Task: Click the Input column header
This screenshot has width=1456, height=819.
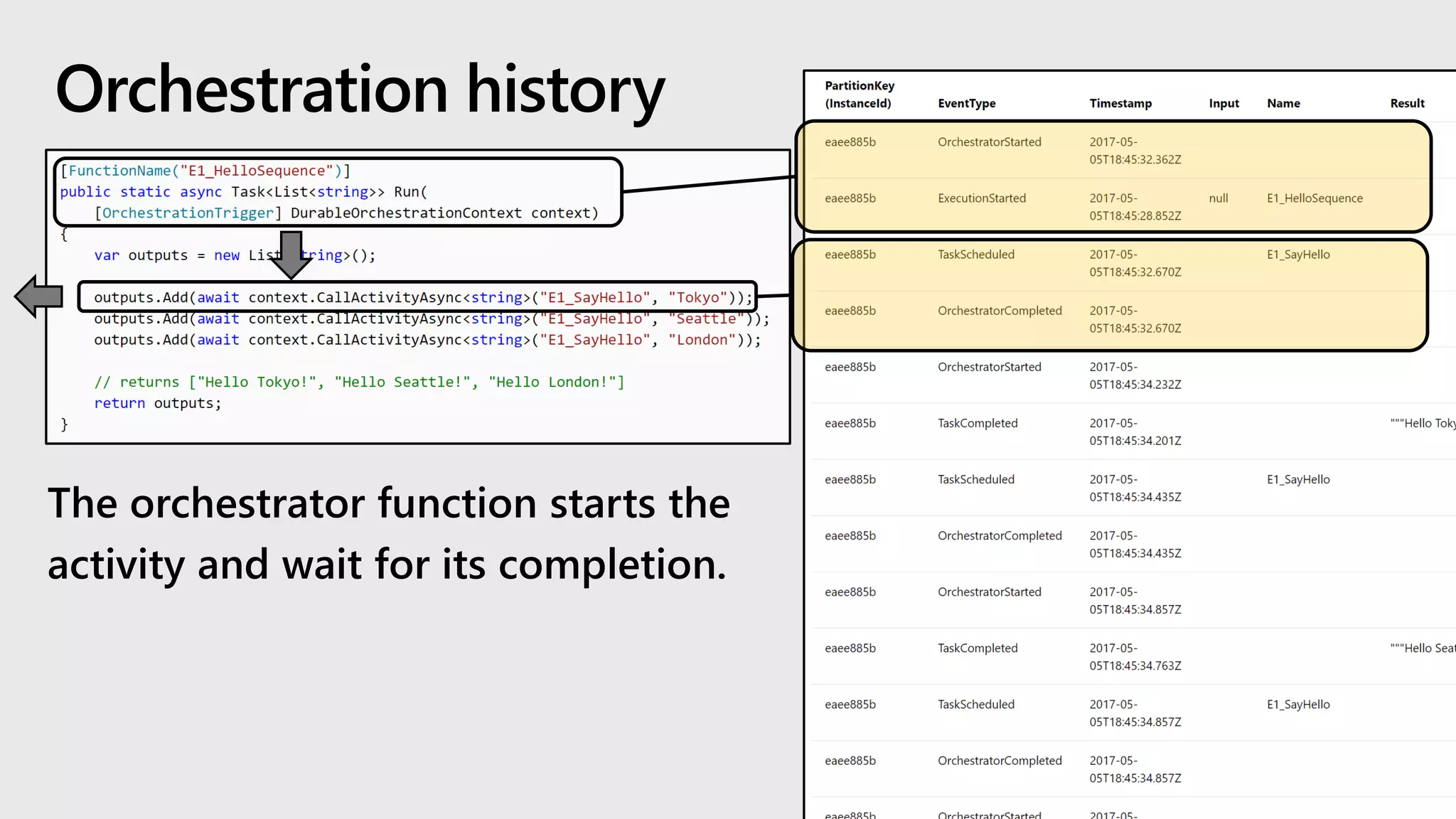Action: point(1224,103)
